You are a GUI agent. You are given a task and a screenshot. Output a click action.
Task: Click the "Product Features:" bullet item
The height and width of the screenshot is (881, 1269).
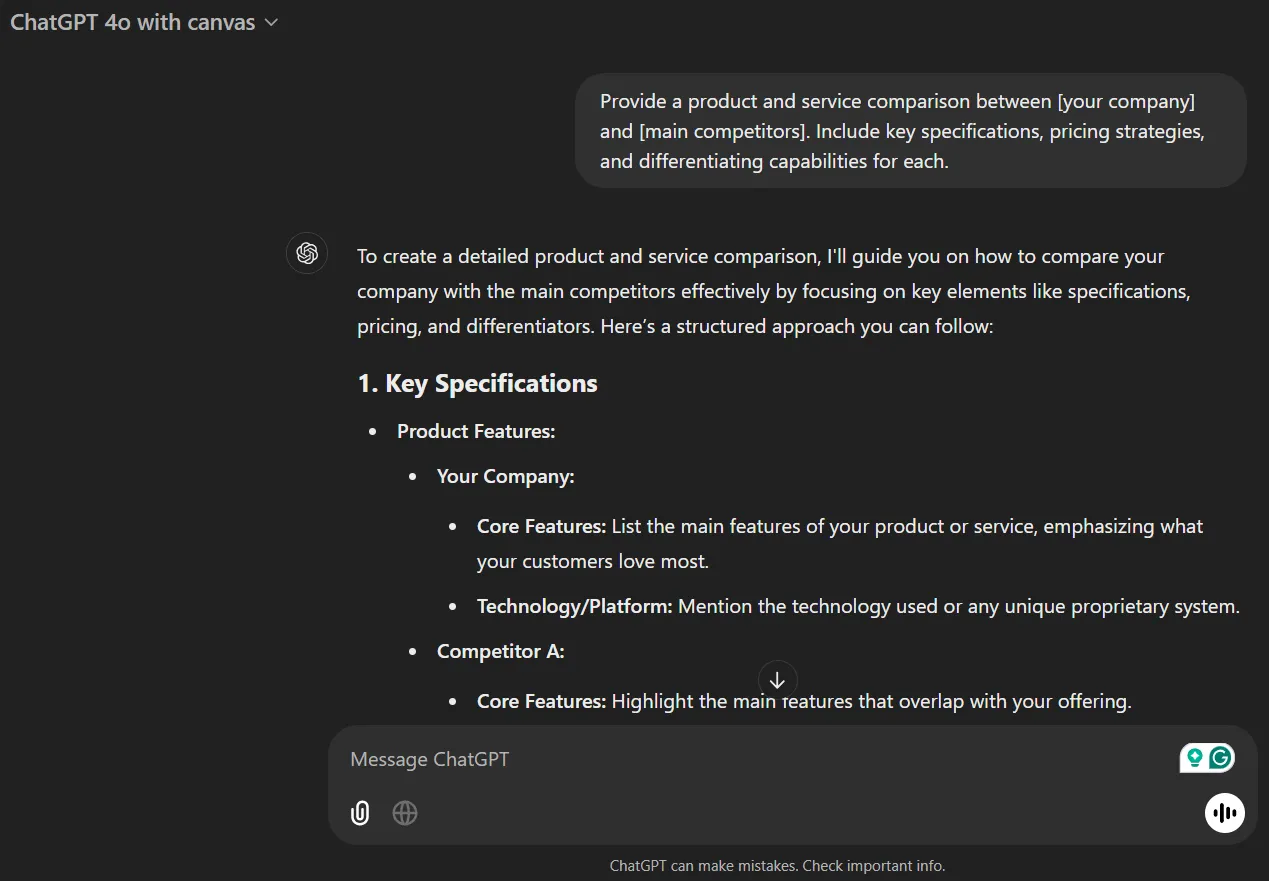(476, 431)
